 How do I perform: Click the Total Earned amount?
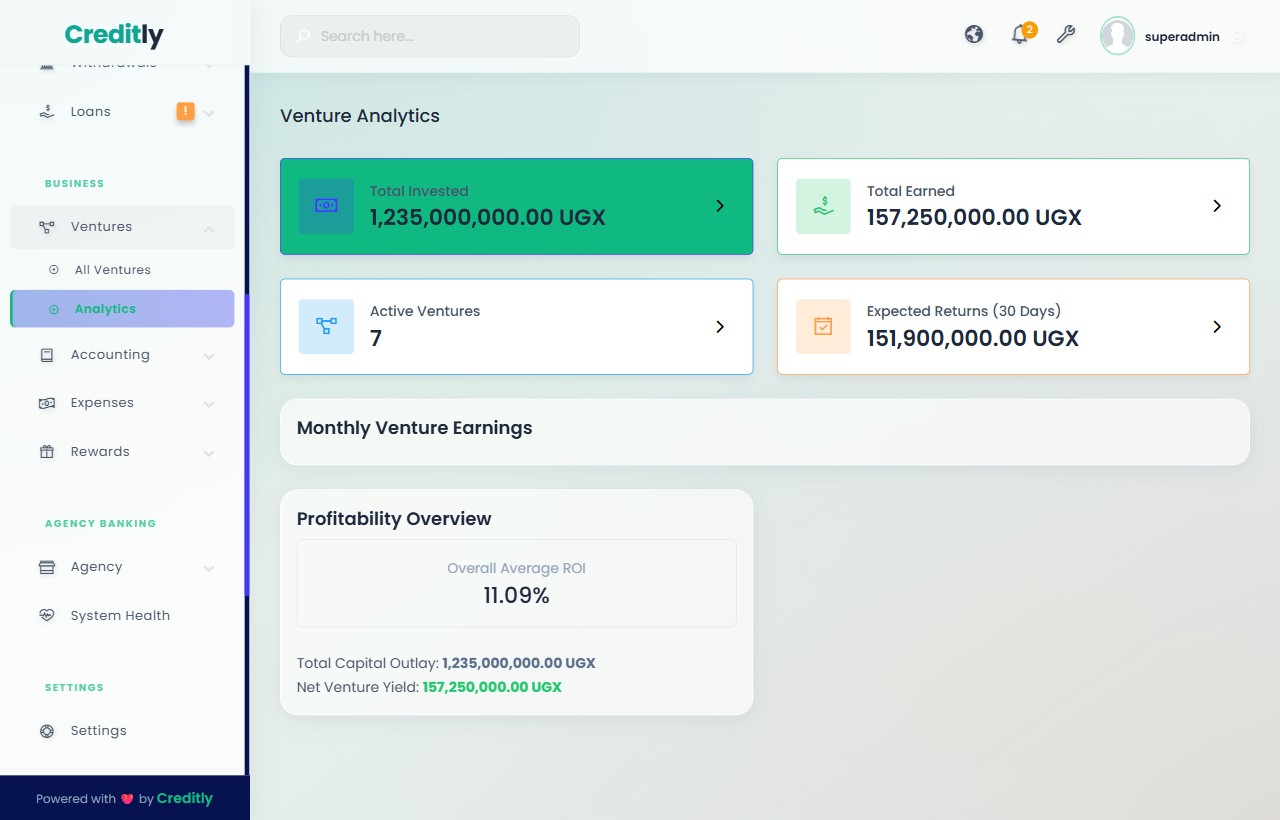974,218
